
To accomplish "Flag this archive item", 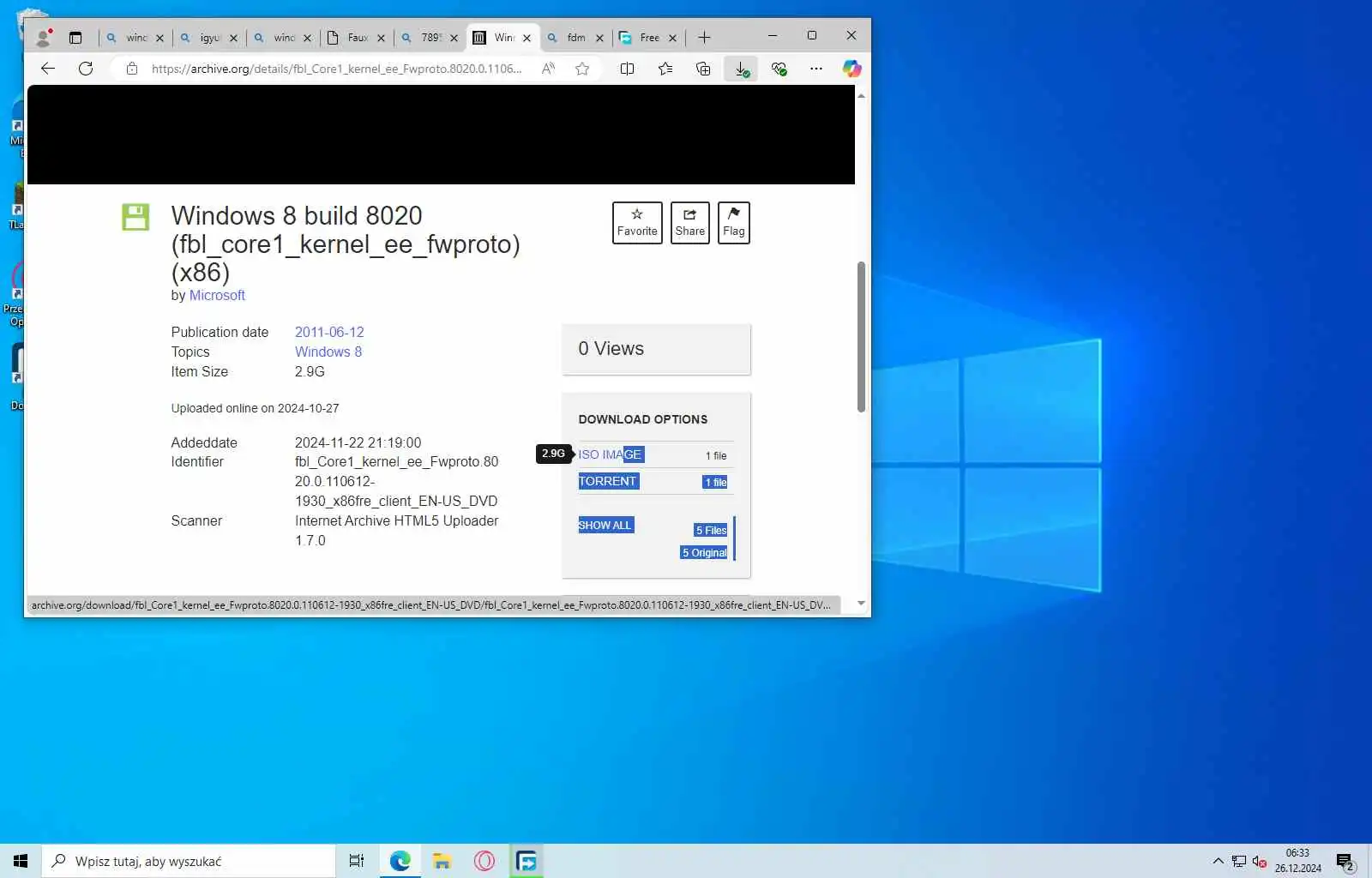I will (734, 223).
